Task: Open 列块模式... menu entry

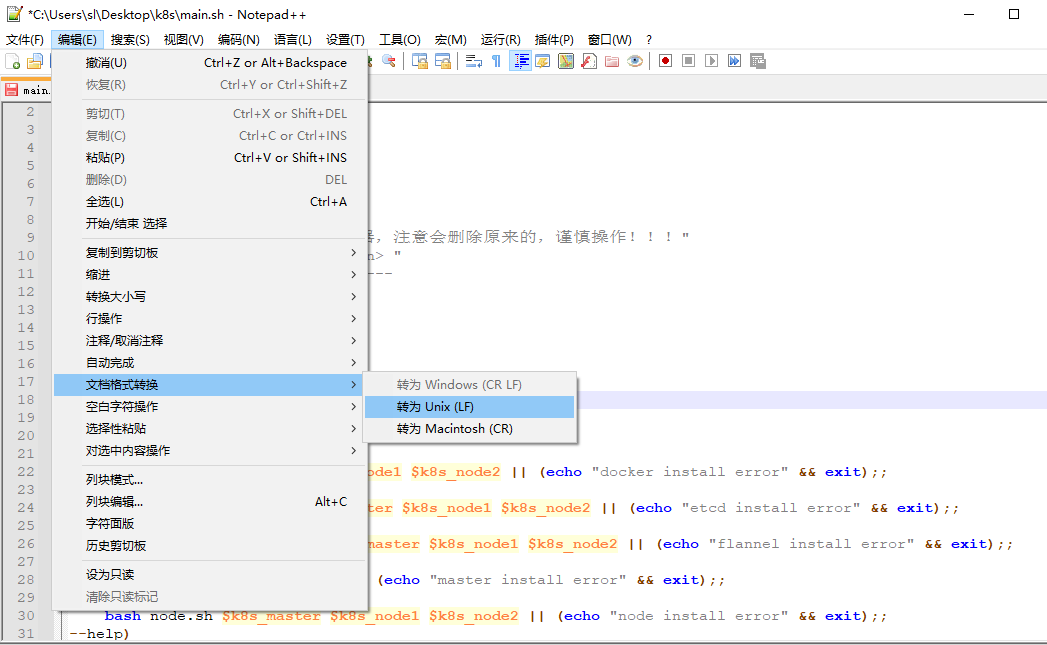Action: click(210, 479)
